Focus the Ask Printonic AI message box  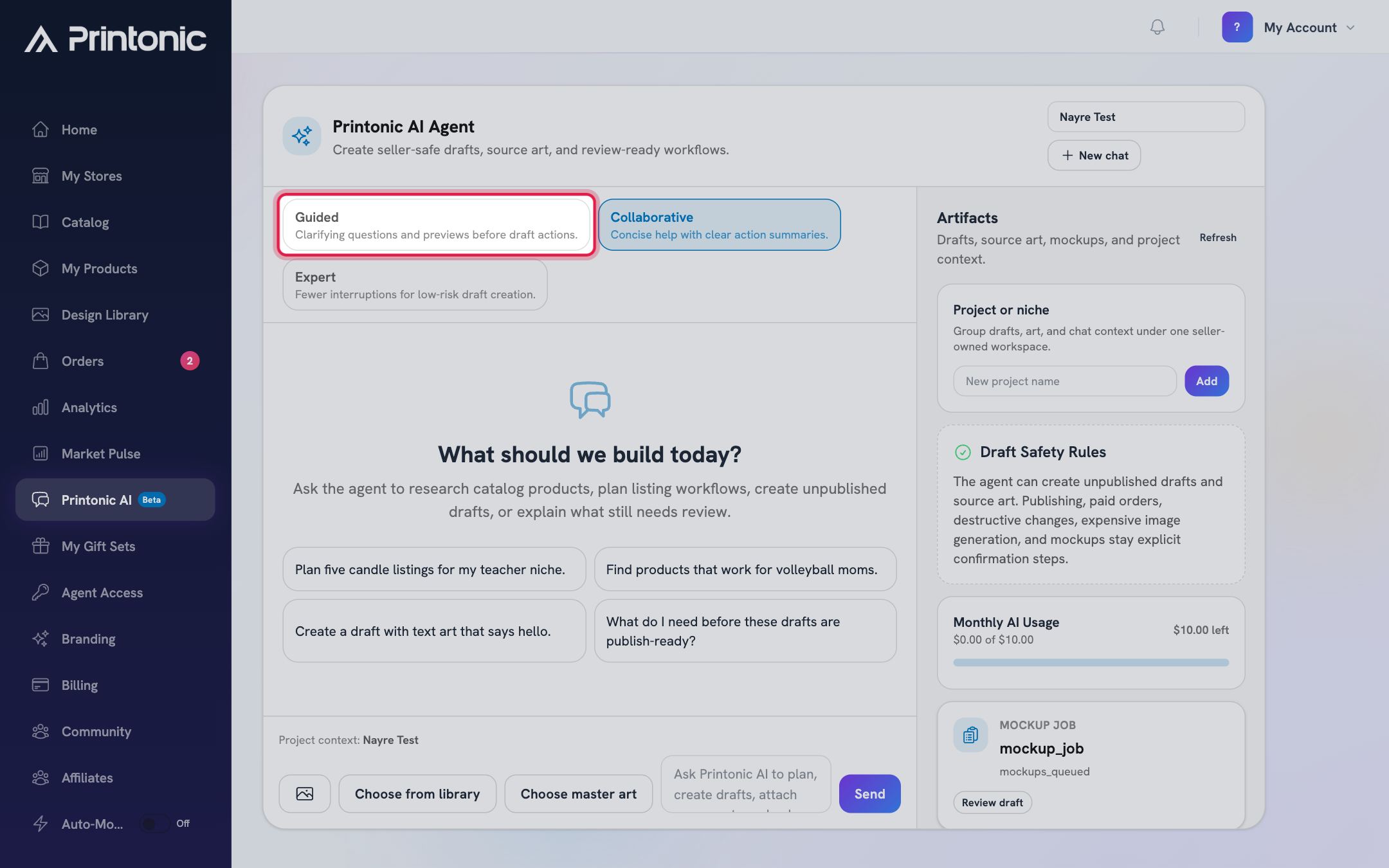click(x=746, y=784)
